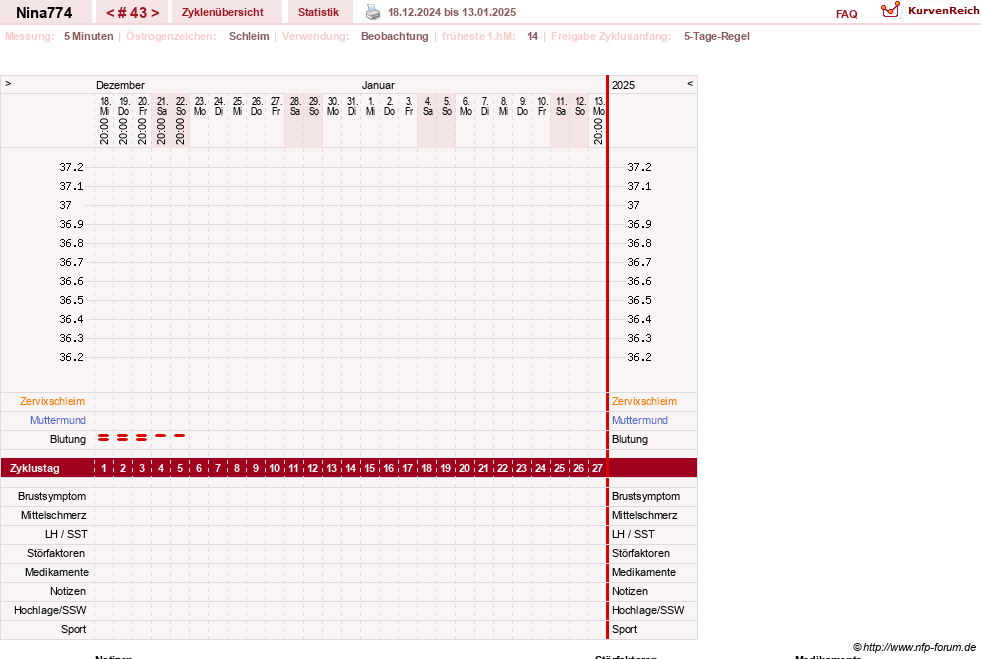Select Zyklustag 27 cell
The width and height of the screenshot is (981, 659).
[597, 468]
